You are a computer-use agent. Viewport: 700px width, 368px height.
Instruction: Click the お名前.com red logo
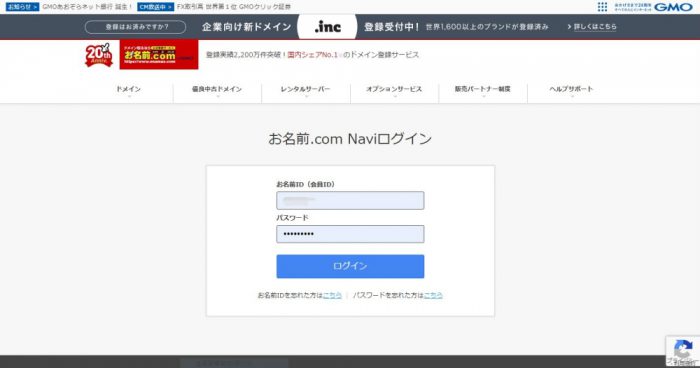coord(159,54)
